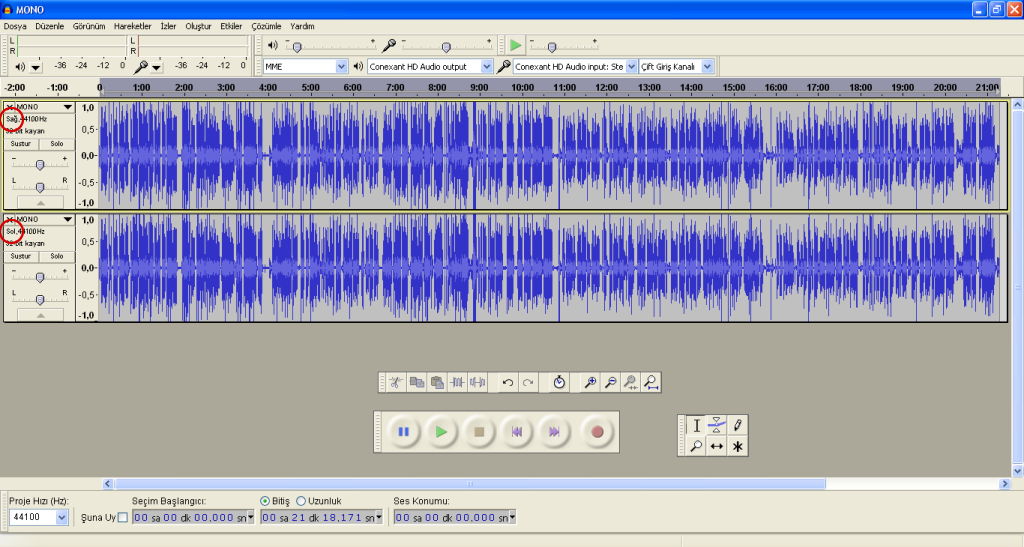Click the lower track pan slider
1024x547 pixels.
pos(40,299)
